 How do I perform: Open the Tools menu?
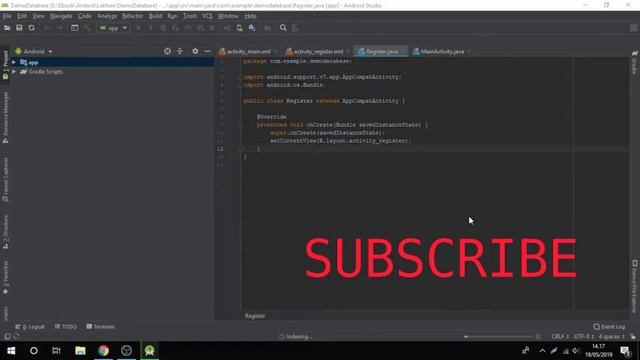(190, 16)
